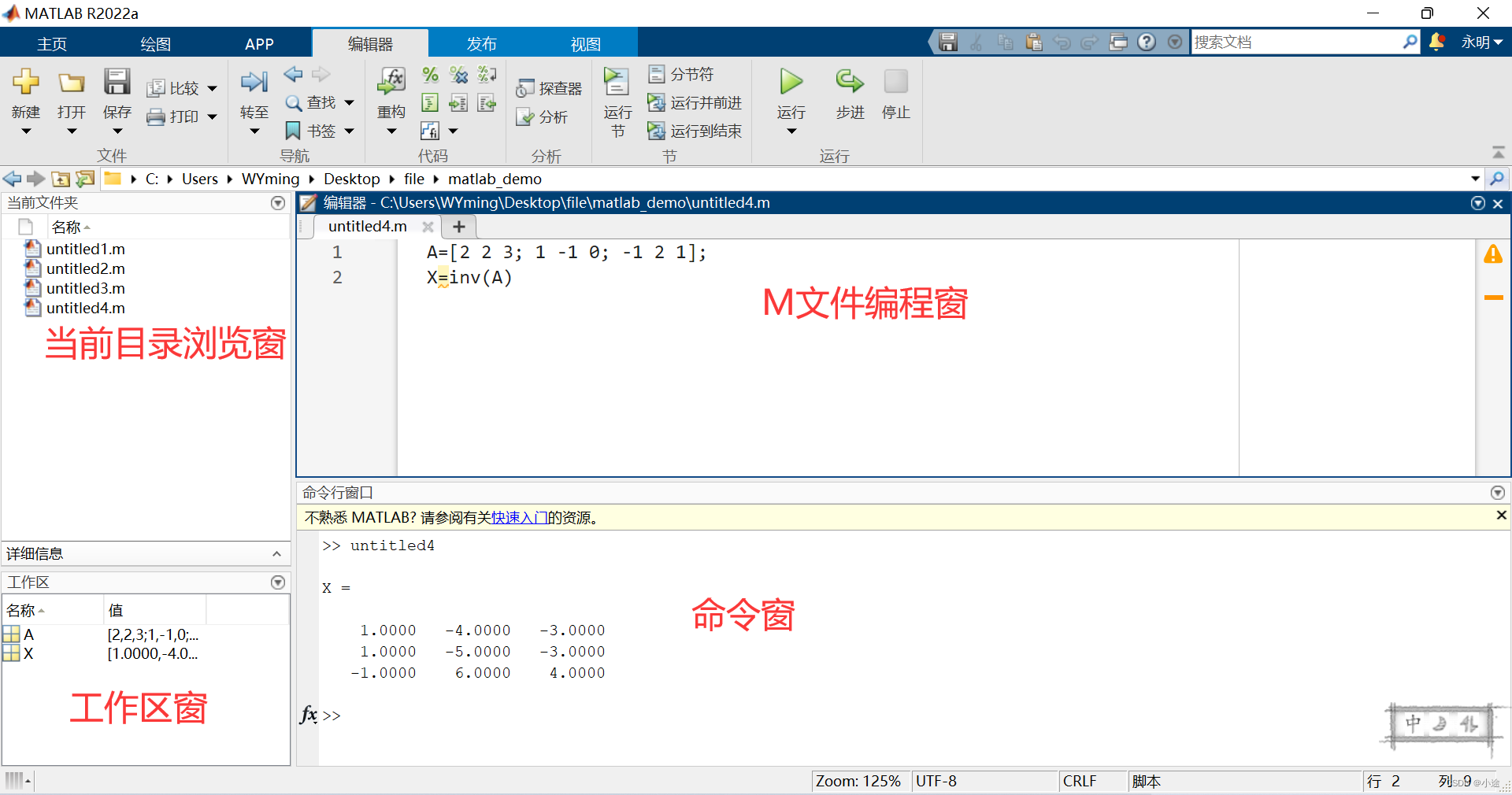
Task: Click the quick-access save icon in title toolbar
Action: click(948, 42)
